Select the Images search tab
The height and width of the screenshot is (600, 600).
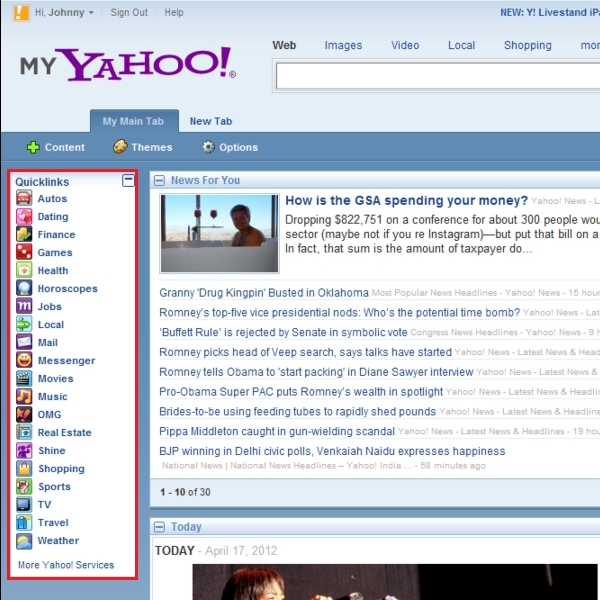(343, 45)
